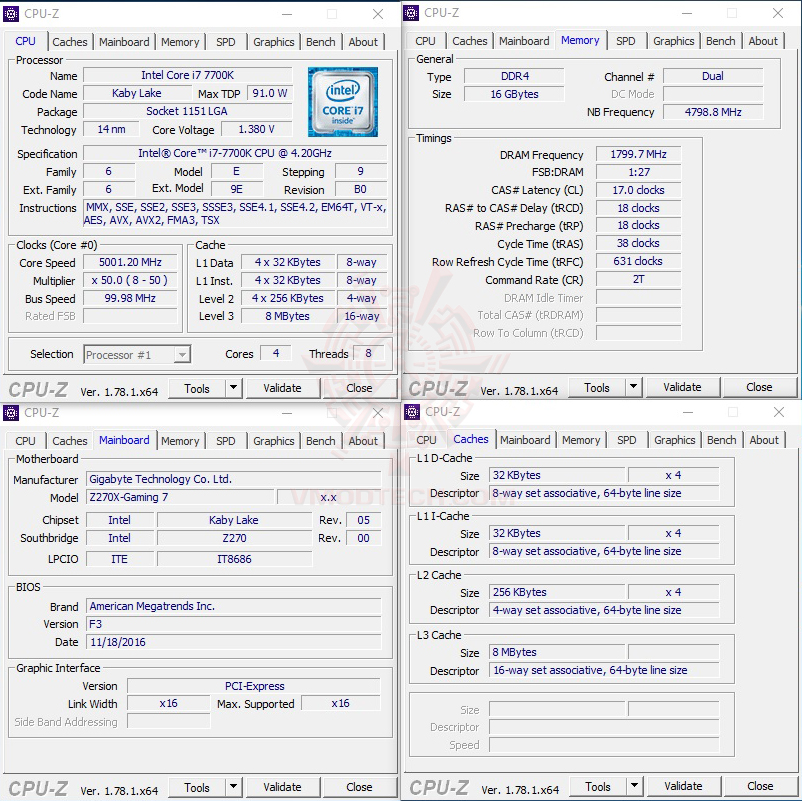Click the CPU-Z icon in the Caches window titlebar
The image size is (802, 801).
pos(409,413)
